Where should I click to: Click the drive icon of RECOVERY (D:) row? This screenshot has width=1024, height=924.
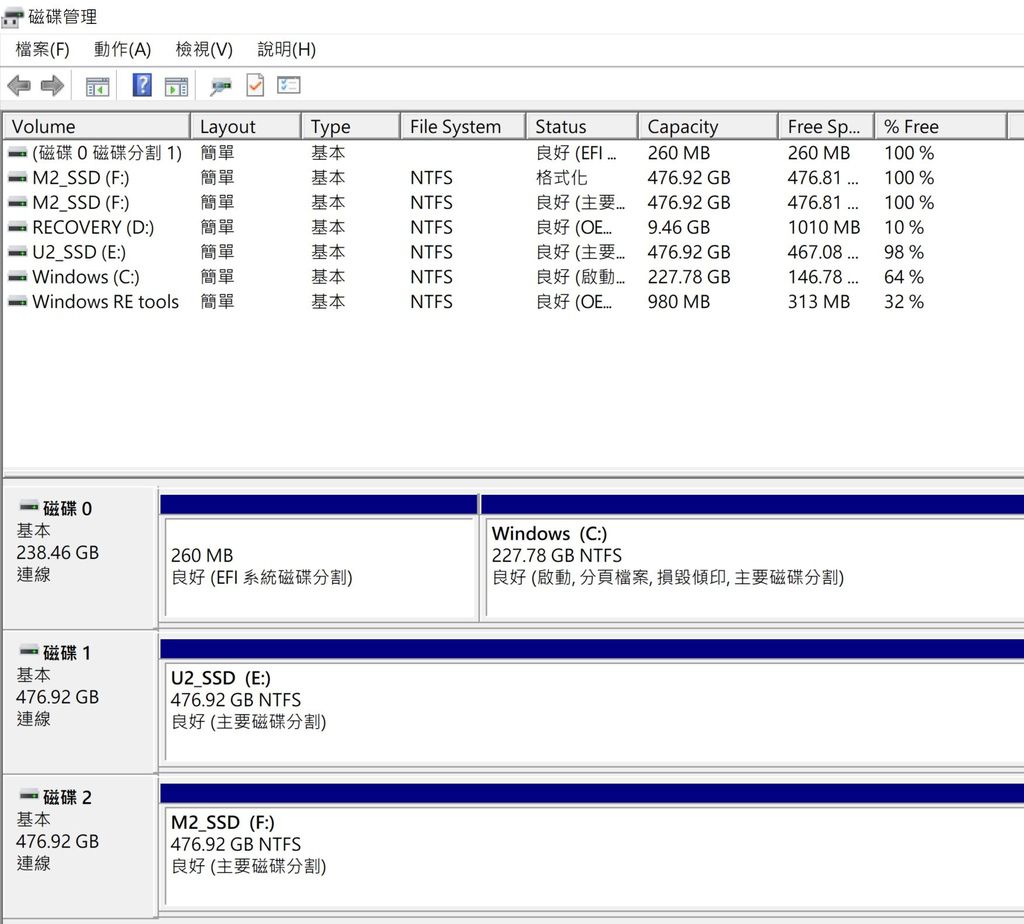click(18, 228)
